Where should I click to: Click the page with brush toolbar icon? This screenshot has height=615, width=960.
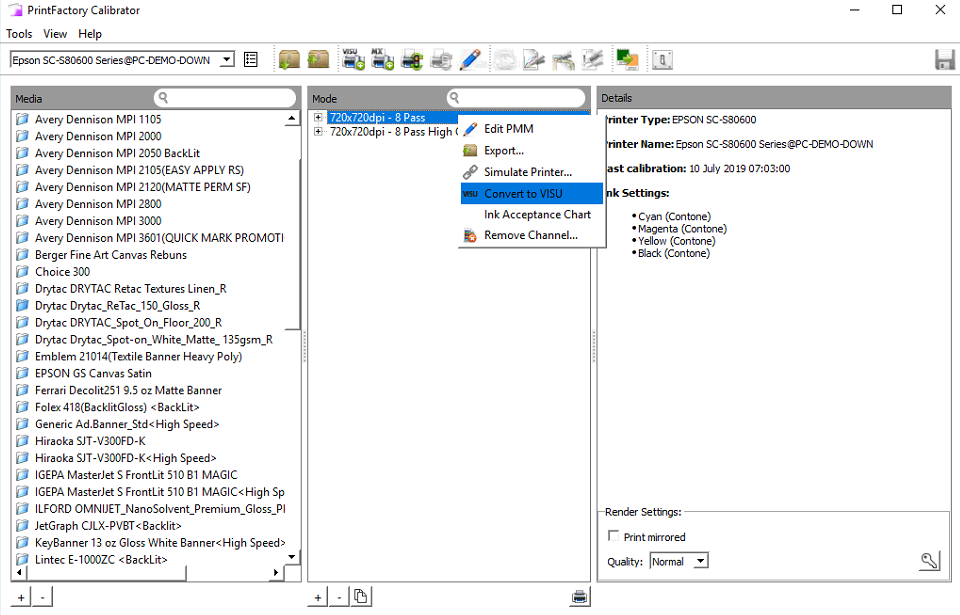534,59
